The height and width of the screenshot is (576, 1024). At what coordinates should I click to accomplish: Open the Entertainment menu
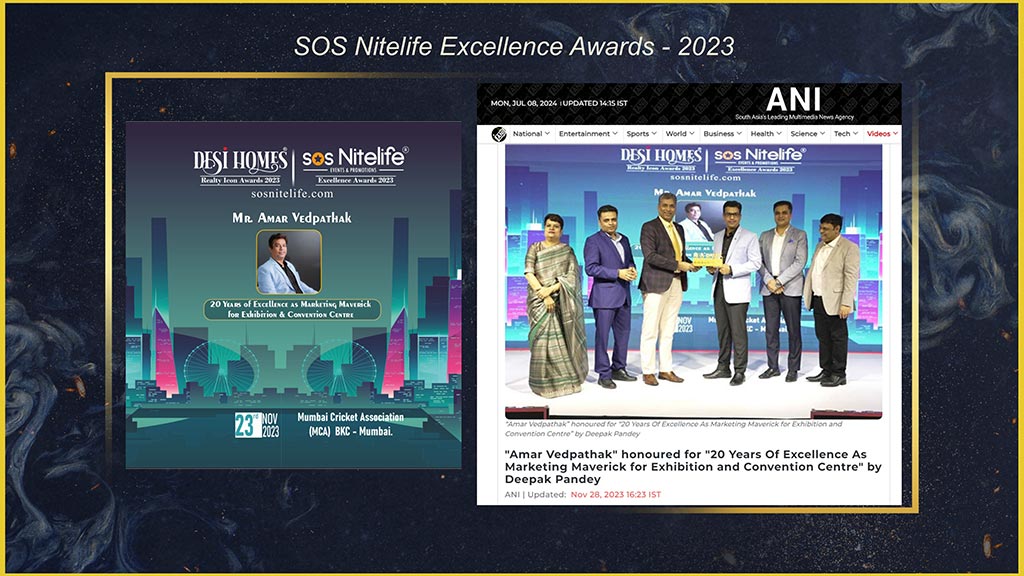pyautogui.click(x=588, y=134)
